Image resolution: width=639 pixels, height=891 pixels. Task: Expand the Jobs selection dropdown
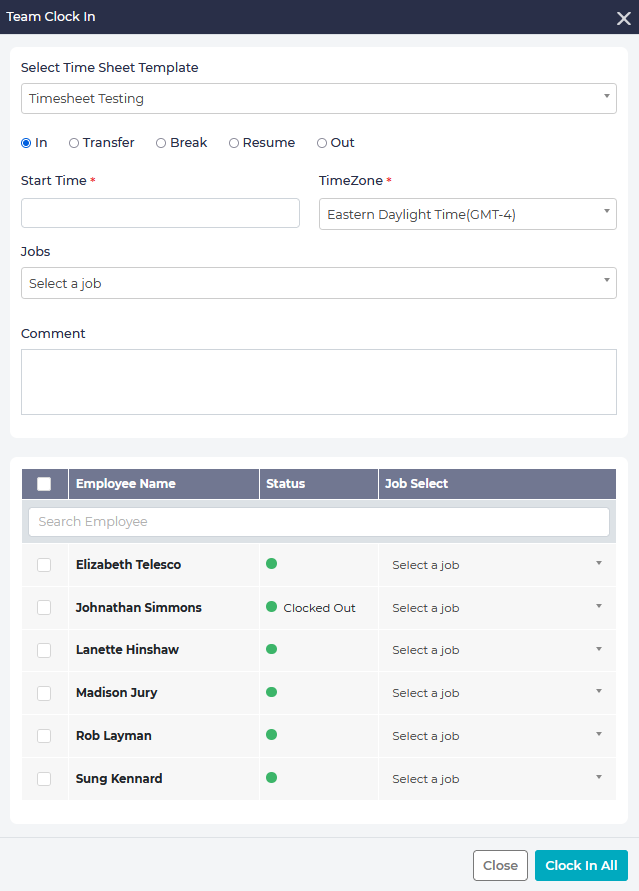(319, 283)
